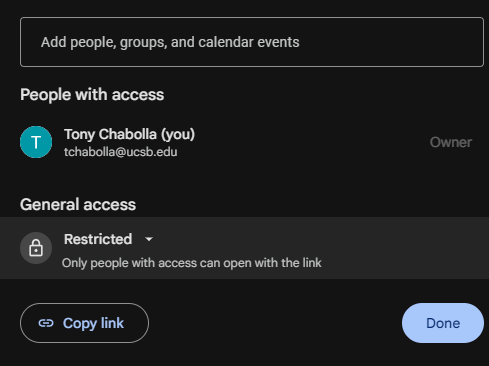Open the Restricted general access menu
This screenshot has height=366, width=489.
pyautogui.click(x=109, y=239)
